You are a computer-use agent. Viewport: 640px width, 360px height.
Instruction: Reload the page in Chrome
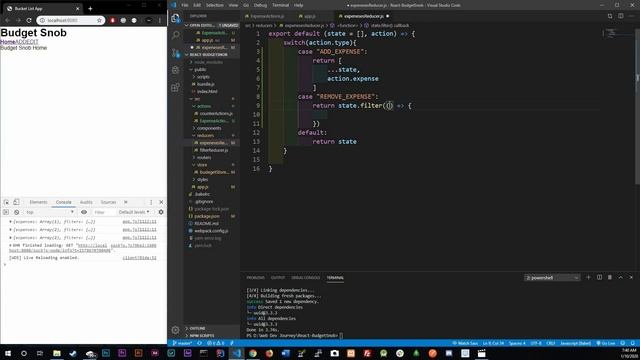point(29,20)
